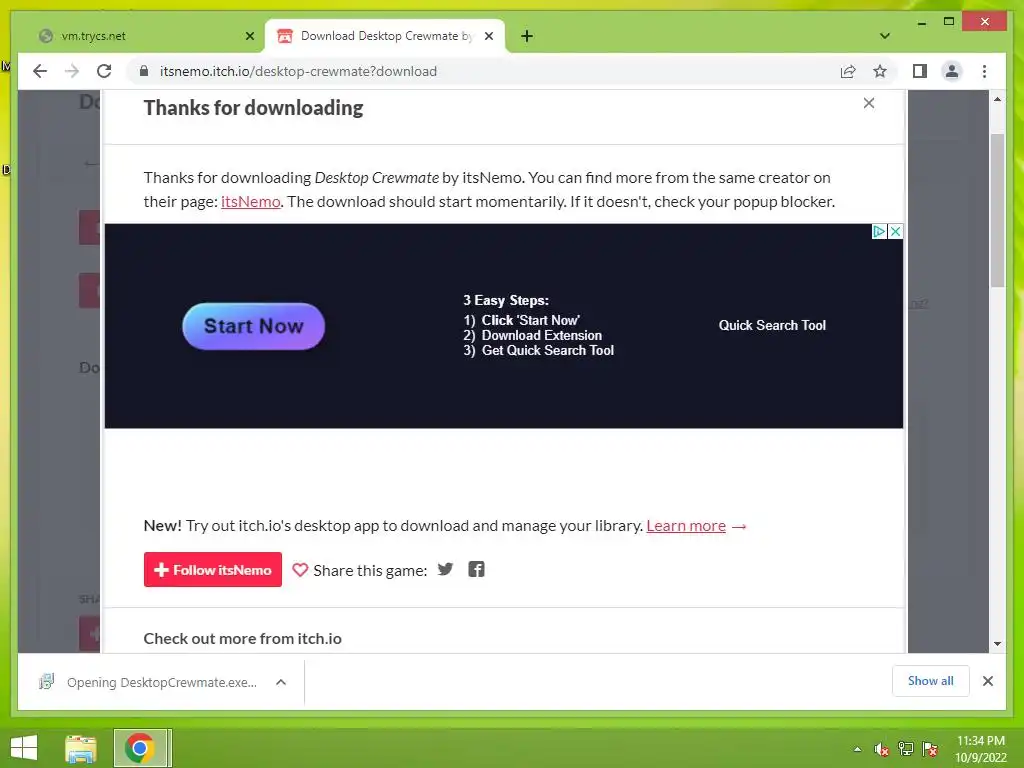
Task: Open the Learn more link
Action: pos(686,526)
